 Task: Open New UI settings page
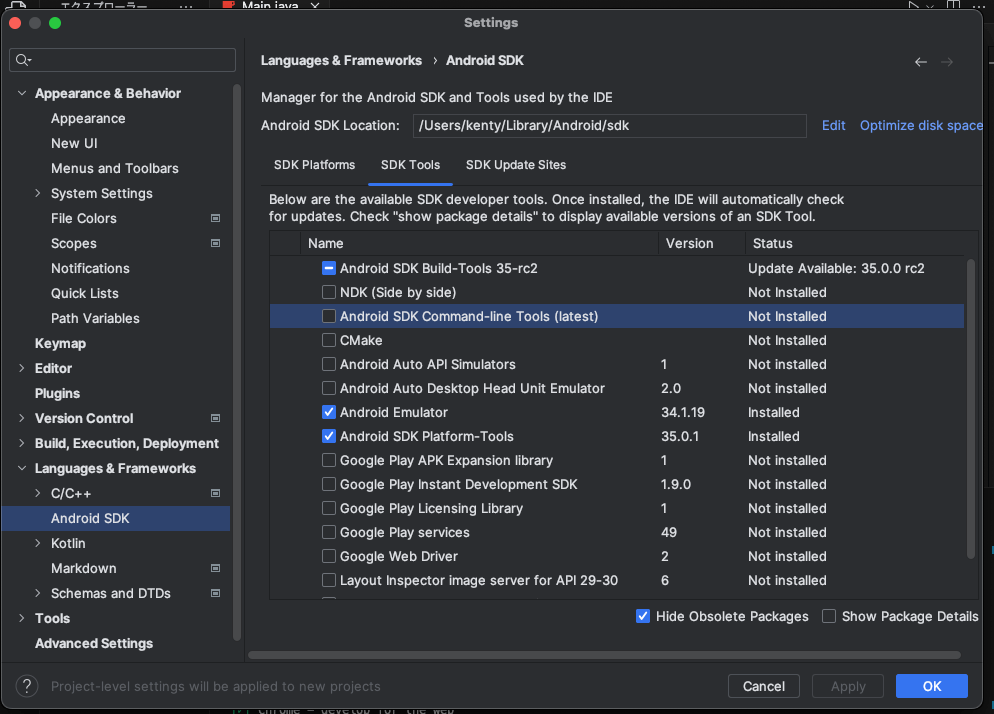click(x=74, y=143)
